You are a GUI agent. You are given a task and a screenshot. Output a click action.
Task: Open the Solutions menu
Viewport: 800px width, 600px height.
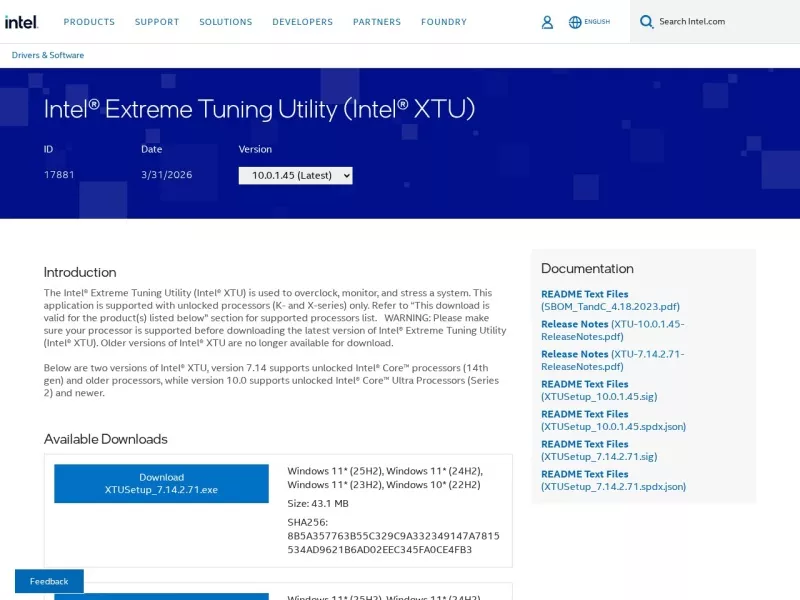coord(226,22)
